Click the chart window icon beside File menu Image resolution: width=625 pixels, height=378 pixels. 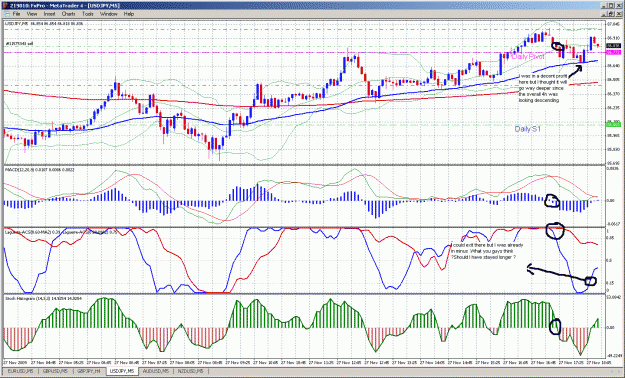pyautogui.click(x=6, y=14)
